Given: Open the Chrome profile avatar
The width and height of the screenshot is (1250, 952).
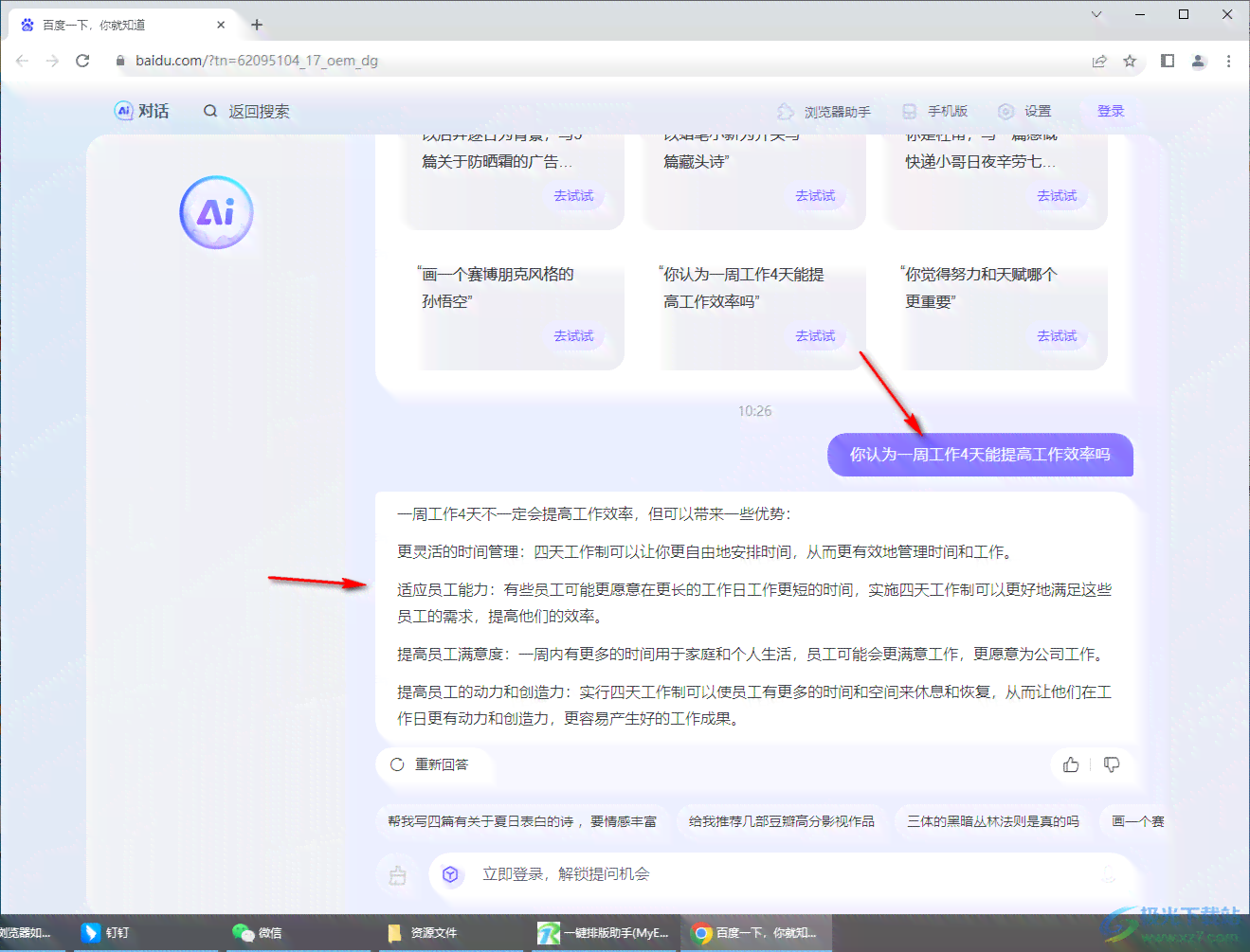Looking at the screenshot, I should click(1198, 61).
